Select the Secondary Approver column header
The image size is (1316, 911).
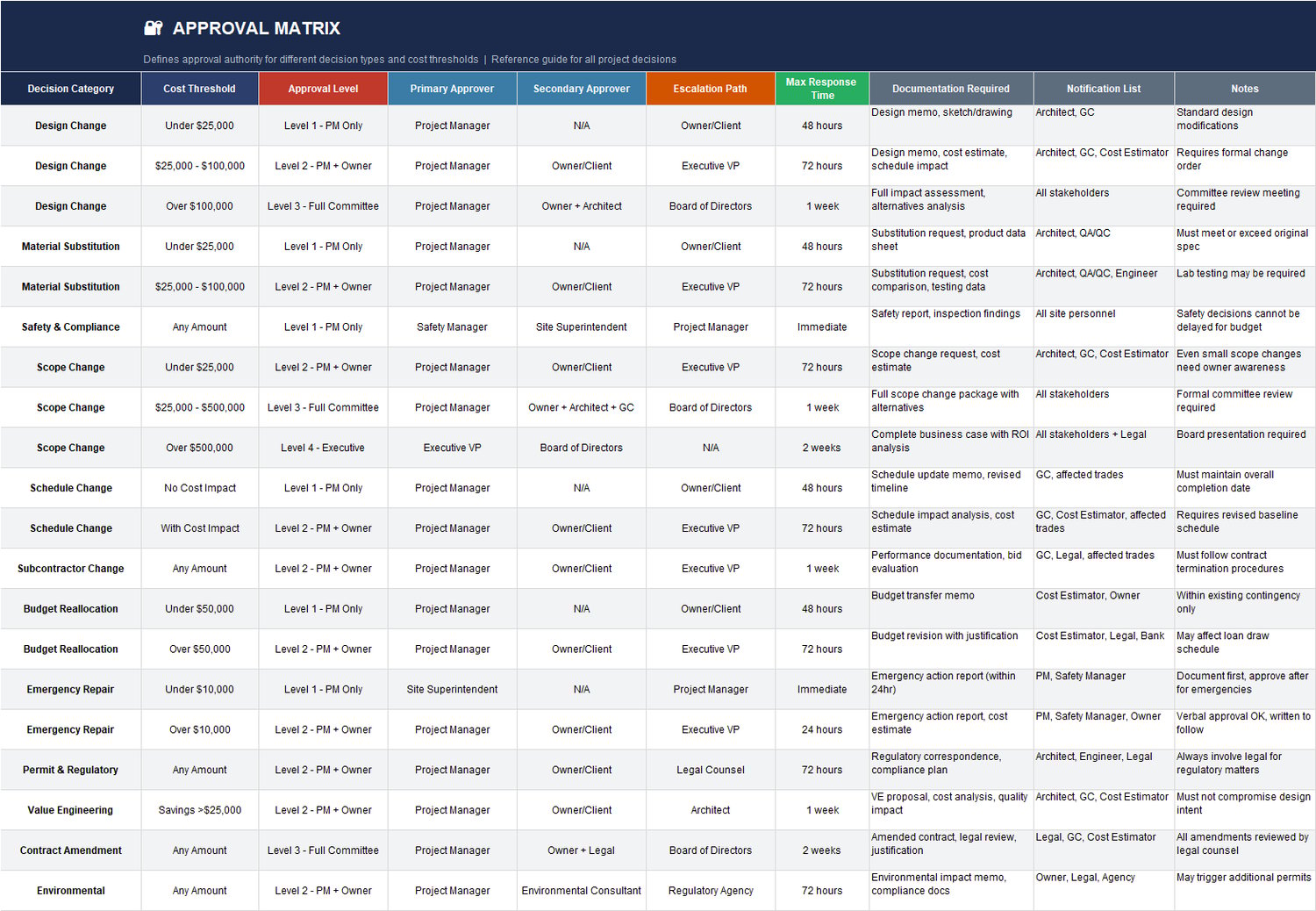click(581, 88)
